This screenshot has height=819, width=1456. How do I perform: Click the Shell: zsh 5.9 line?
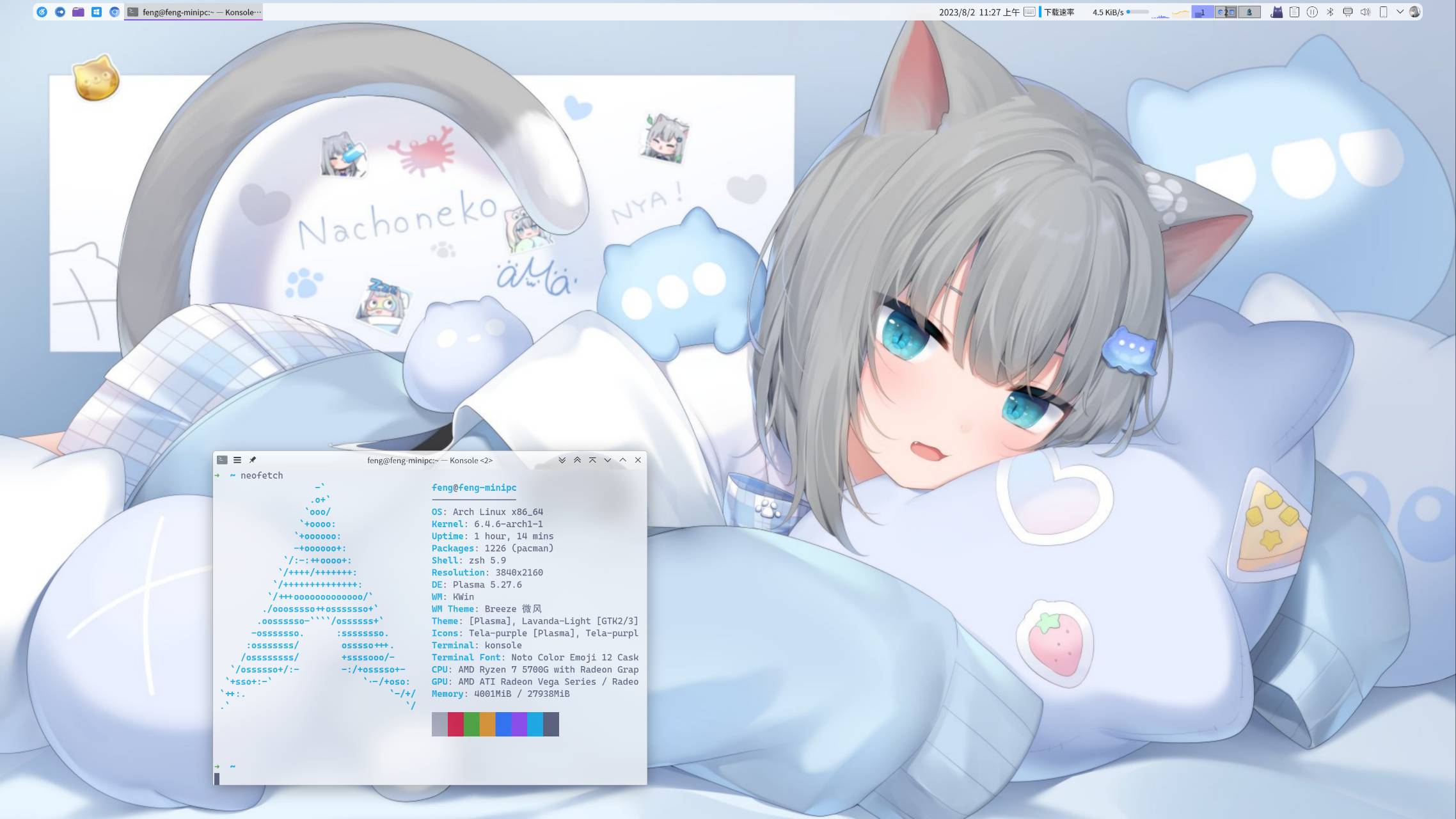[469, 561]
